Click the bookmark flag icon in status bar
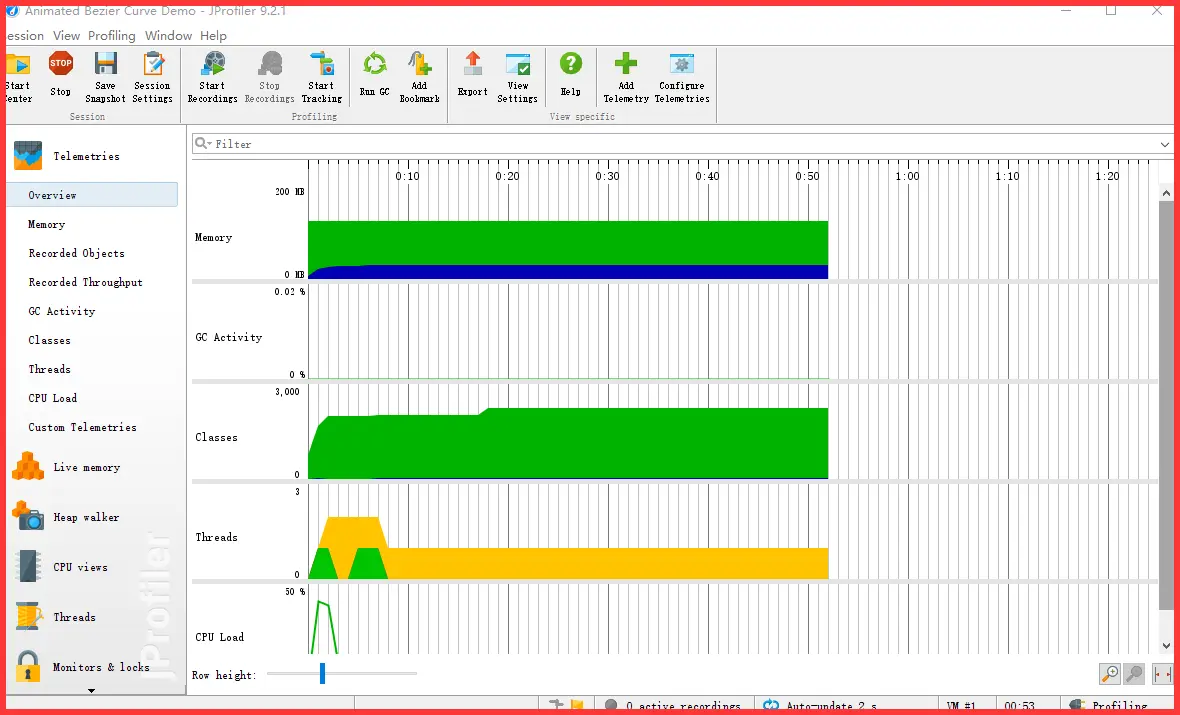1180x715 pixels. click(x=576, y=706)
